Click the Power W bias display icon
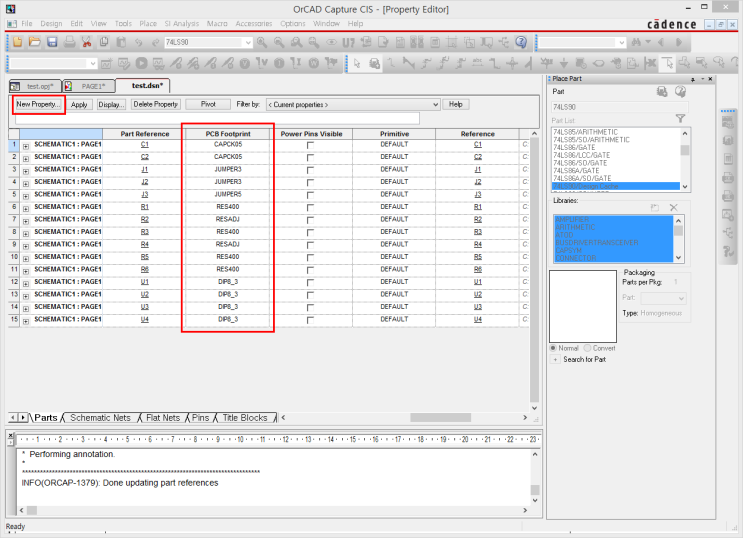Image resolution: width=743 pixels, height=538 pixels. tap(313, 63)
